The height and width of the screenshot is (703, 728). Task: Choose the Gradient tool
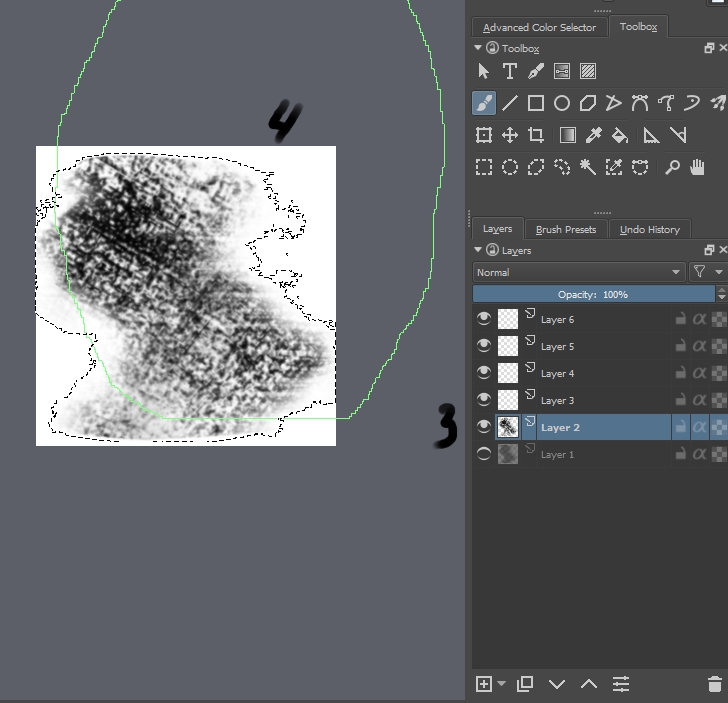point(568,135)
